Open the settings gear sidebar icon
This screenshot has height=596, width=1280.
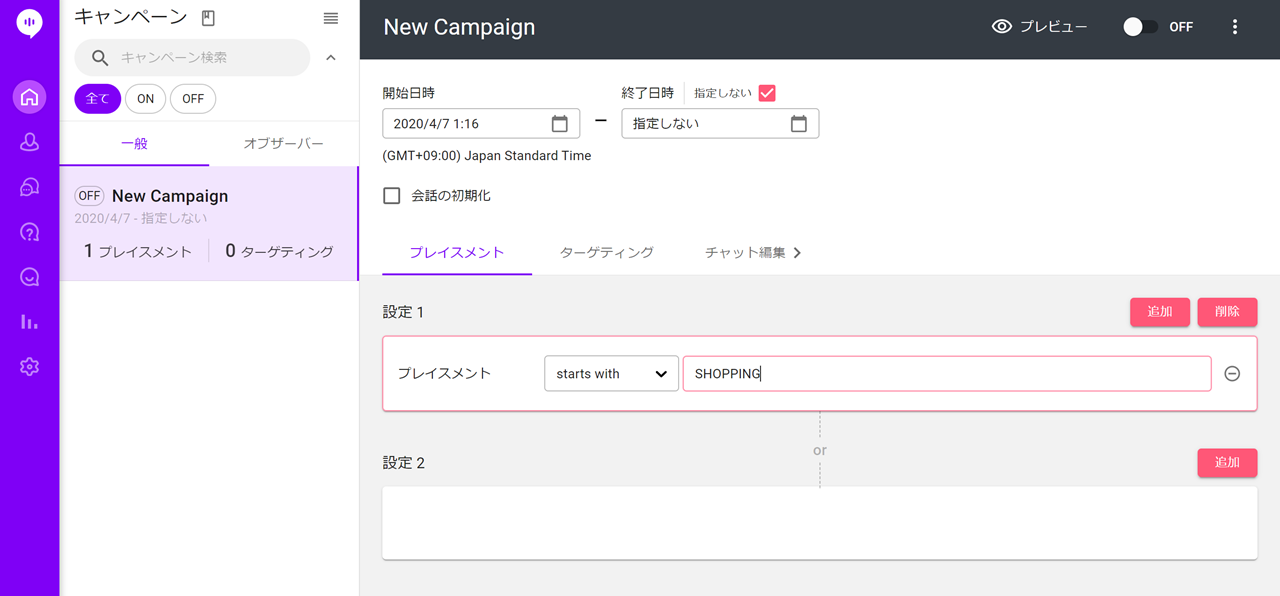[x=29, y=367]
